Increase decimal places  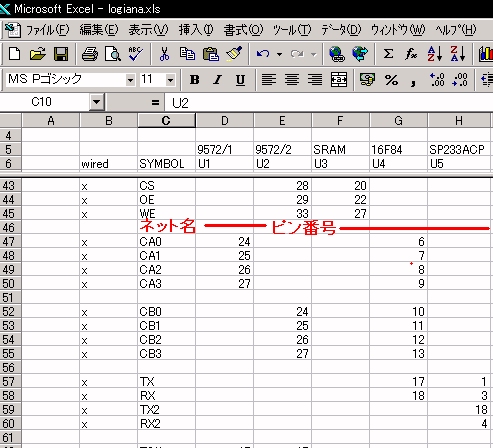pyautogui.click(x=437, y=80)
